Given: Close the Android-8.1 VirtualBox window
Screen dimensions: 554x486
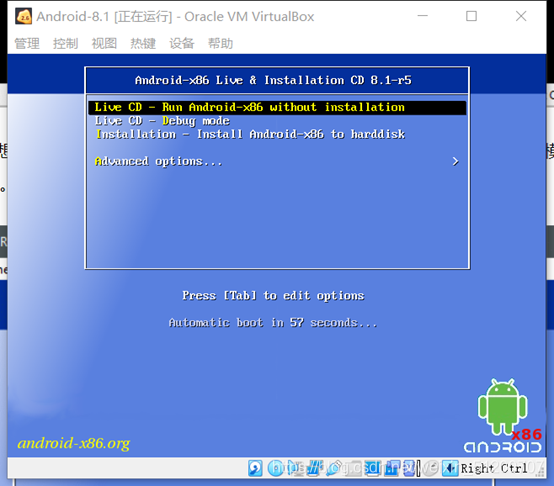Looking at the screenshot, I should 521,16.
